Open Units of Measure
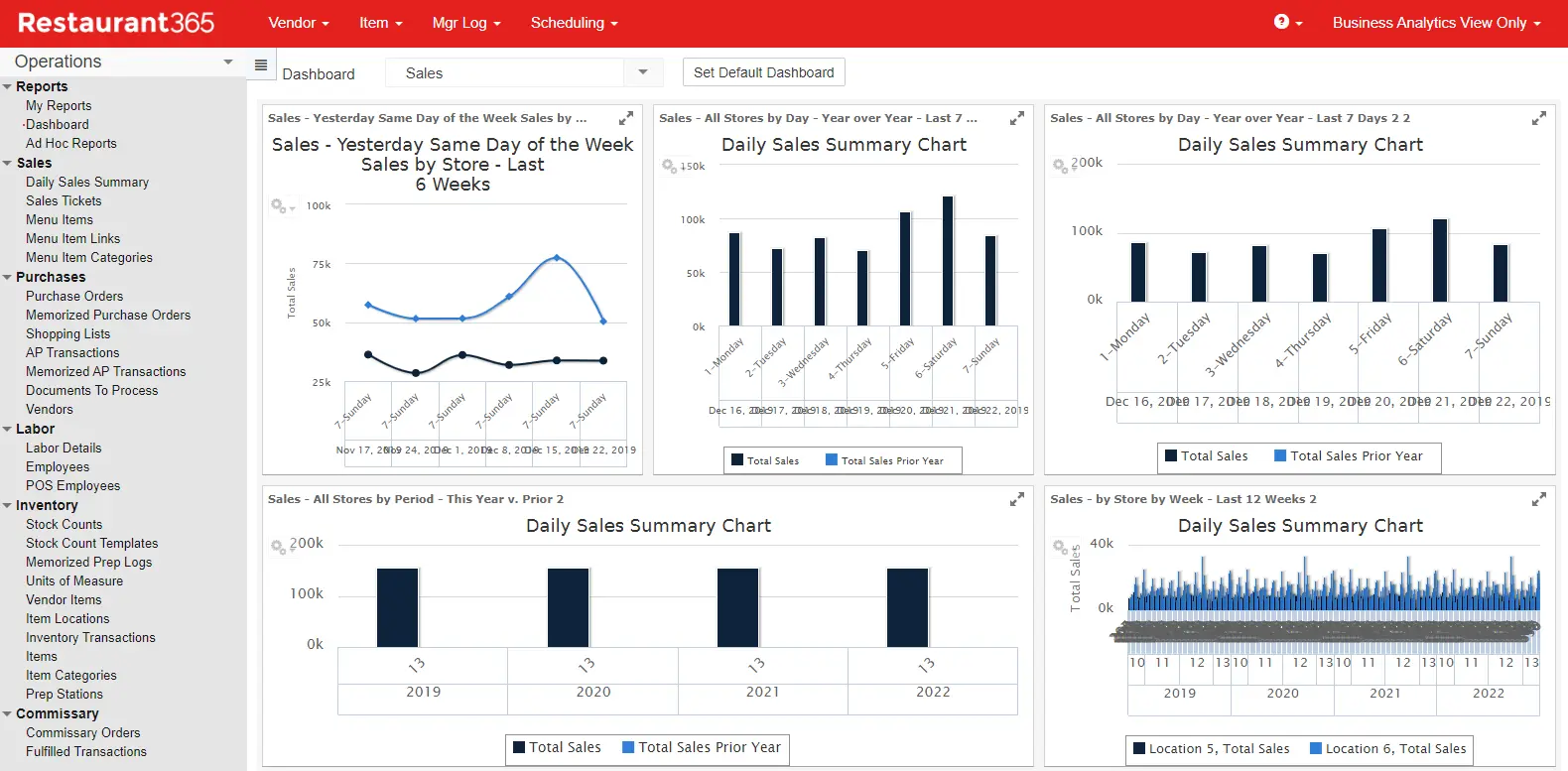1568x771 pixels. pyautogui.click(x=74, y=581)
